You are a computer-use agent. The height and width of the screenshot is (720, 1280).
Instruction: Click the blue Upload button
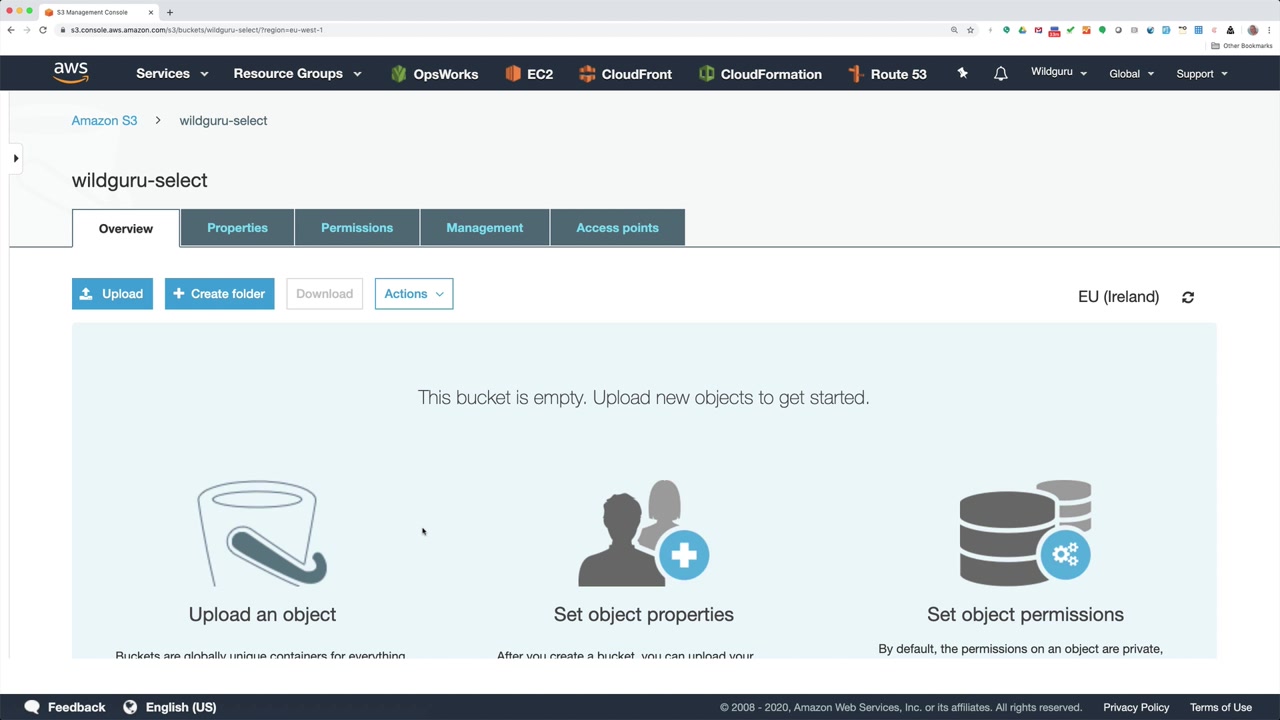pos(112,294)
